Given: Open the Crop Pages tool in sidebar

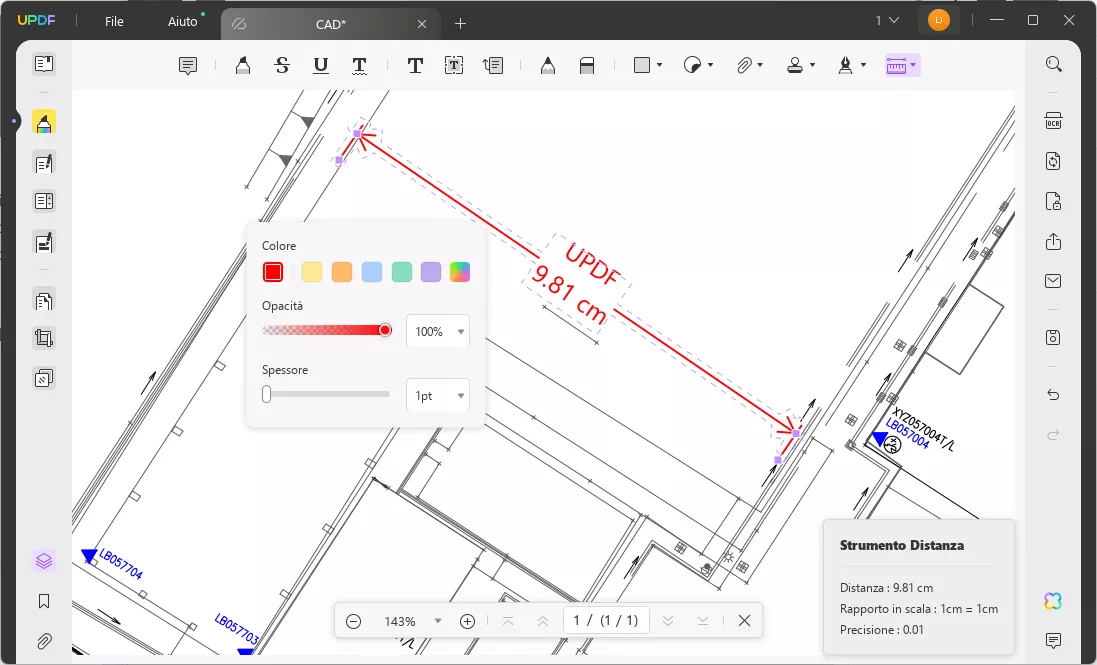Looking at the screenshot, I should coord(44,338).
